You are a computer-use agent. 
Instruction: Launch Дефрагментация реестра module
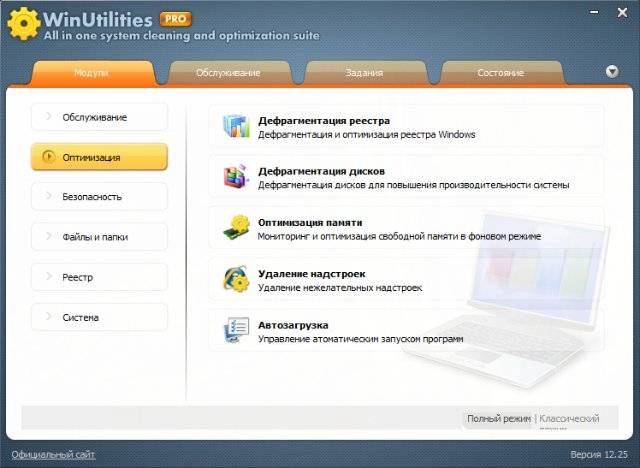click(324, 121)
